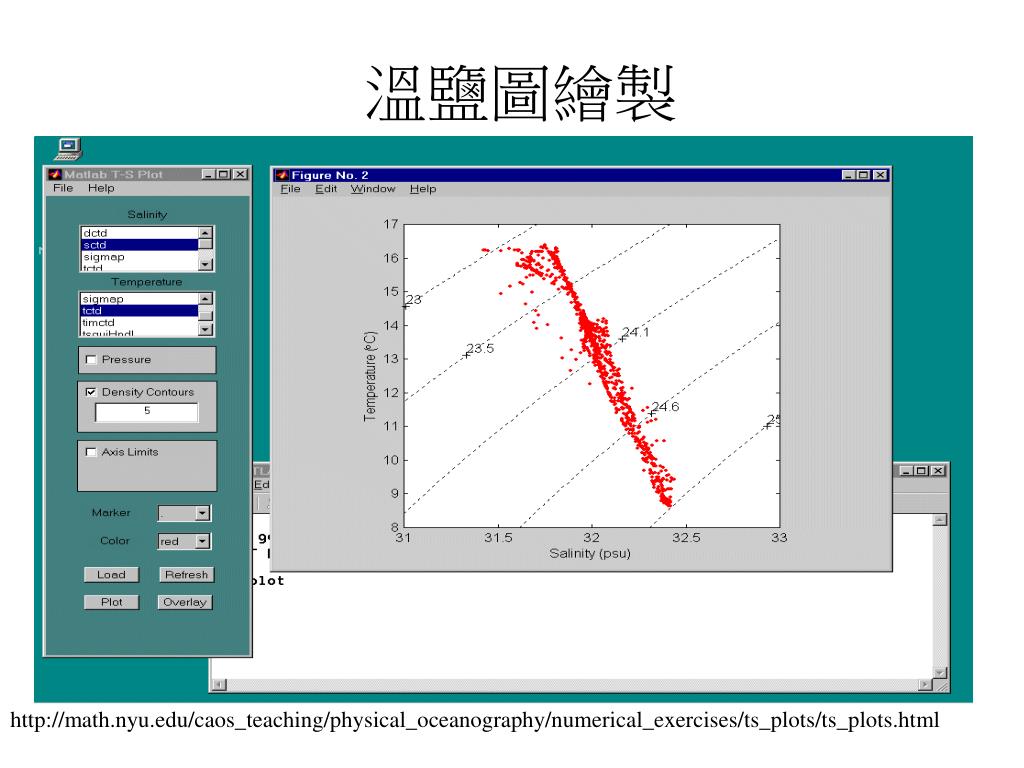Open Help menu in Figure No. 2
Image resolution: width=1024 pixels, height=768 pixels.
423,189
